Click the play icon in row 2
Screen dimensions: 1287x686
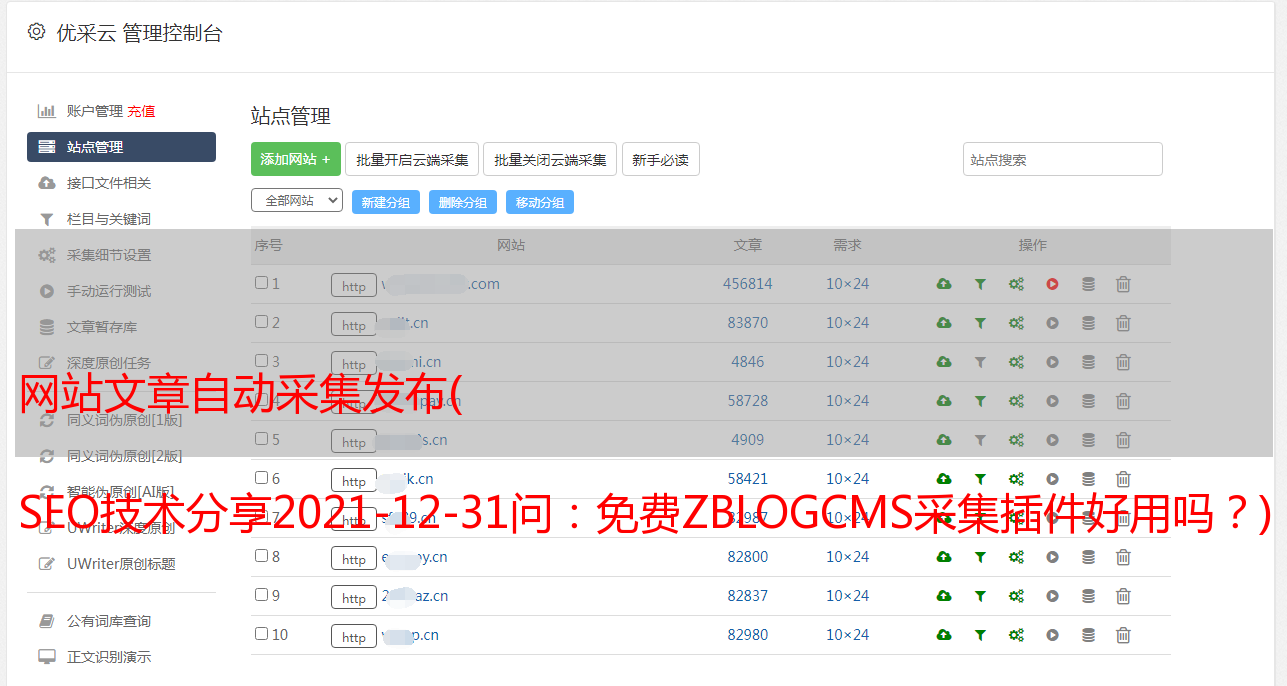click(1052, 323)
